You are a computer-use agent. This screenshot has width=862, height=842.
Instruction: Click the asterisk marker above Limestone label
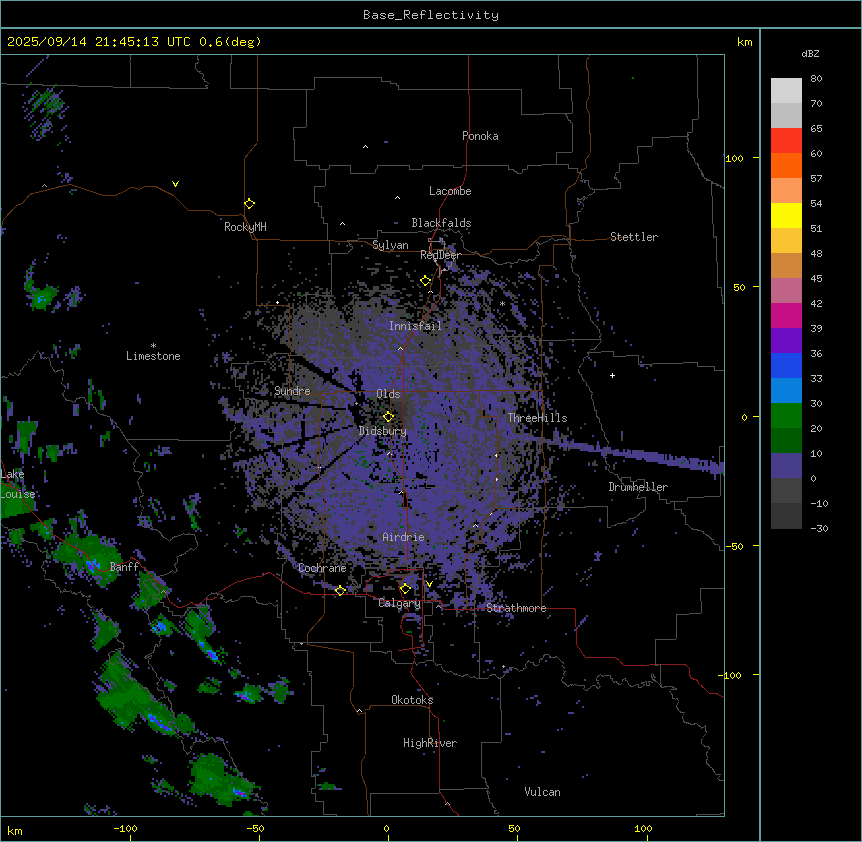click(153, 346)
